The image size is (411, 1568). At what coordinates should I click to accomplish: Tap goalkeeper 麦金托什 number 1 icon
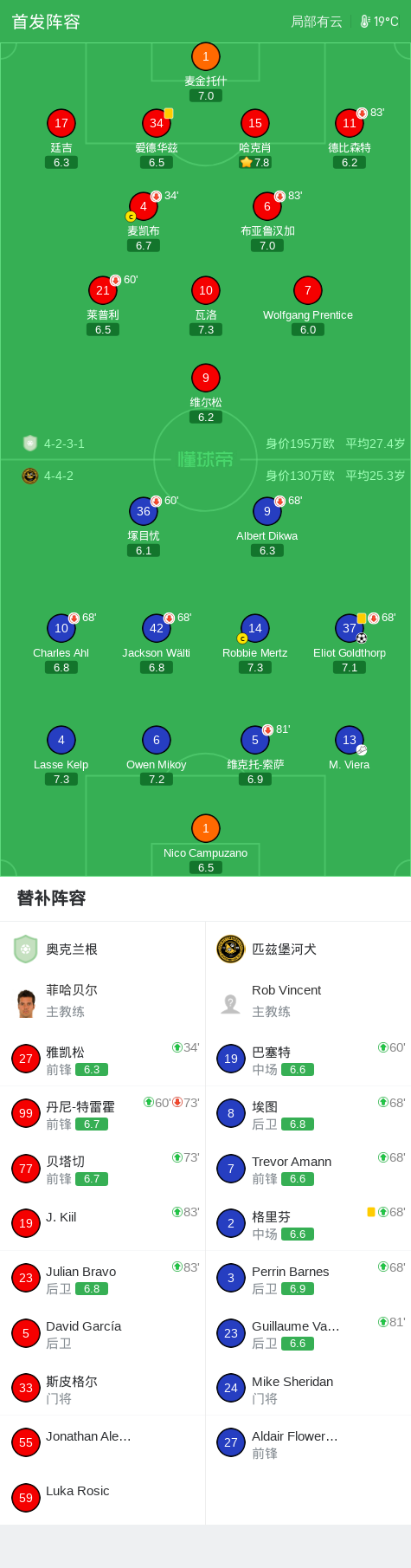tap(206, 57)
